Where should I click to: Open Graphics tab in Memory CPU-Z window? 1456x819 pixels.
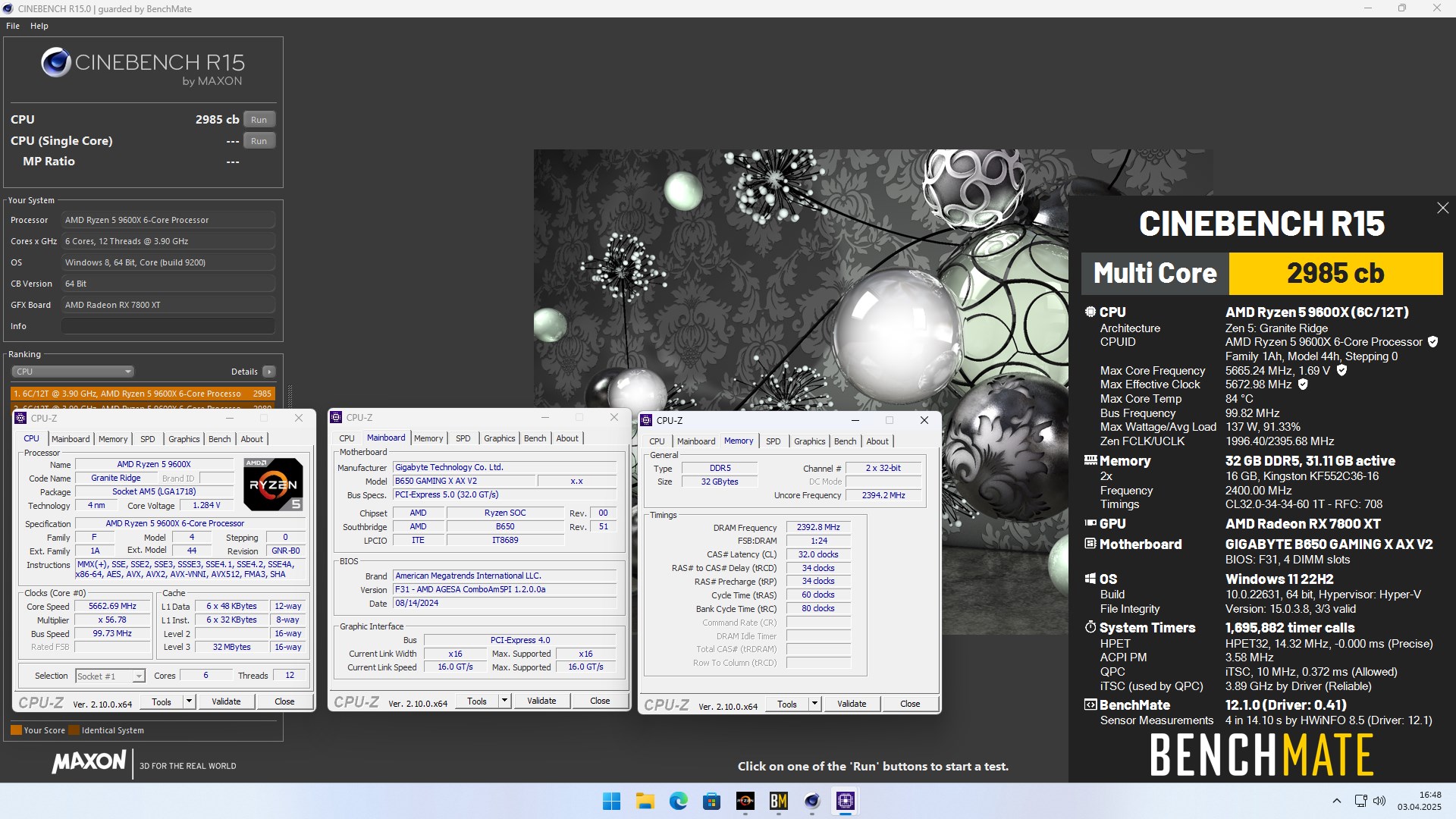tap(809, 441)
